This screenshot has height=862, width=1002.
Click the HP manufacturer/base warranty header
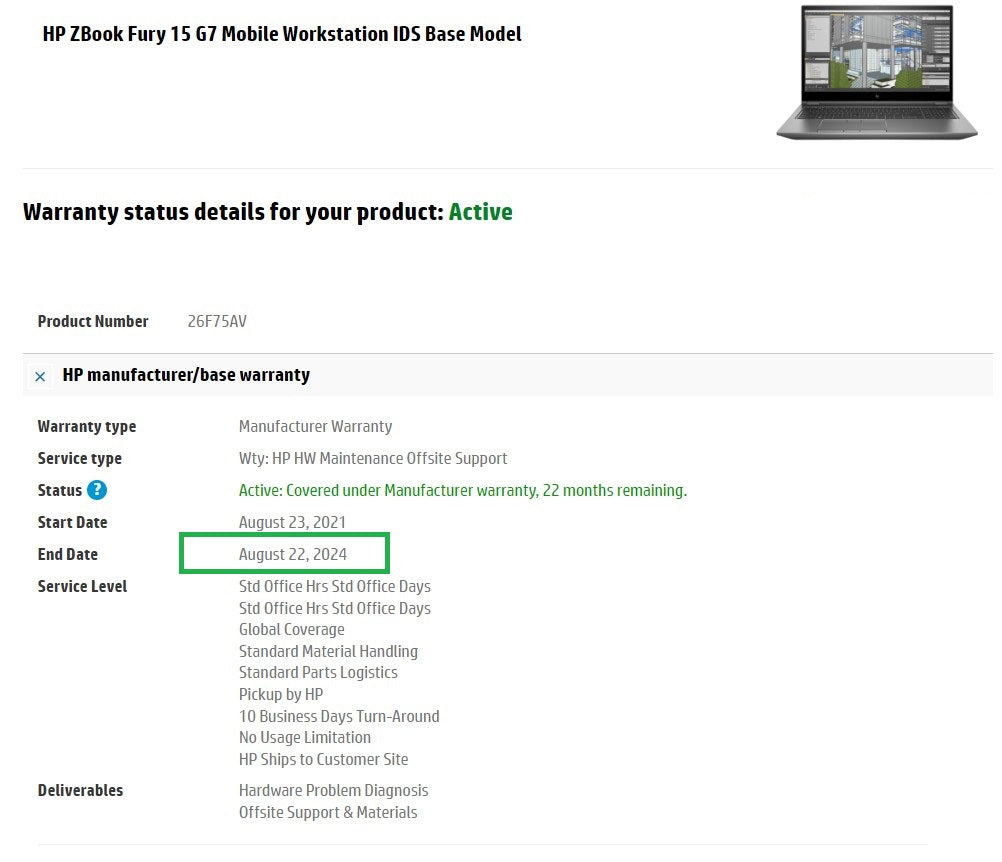tap(186, 375)
